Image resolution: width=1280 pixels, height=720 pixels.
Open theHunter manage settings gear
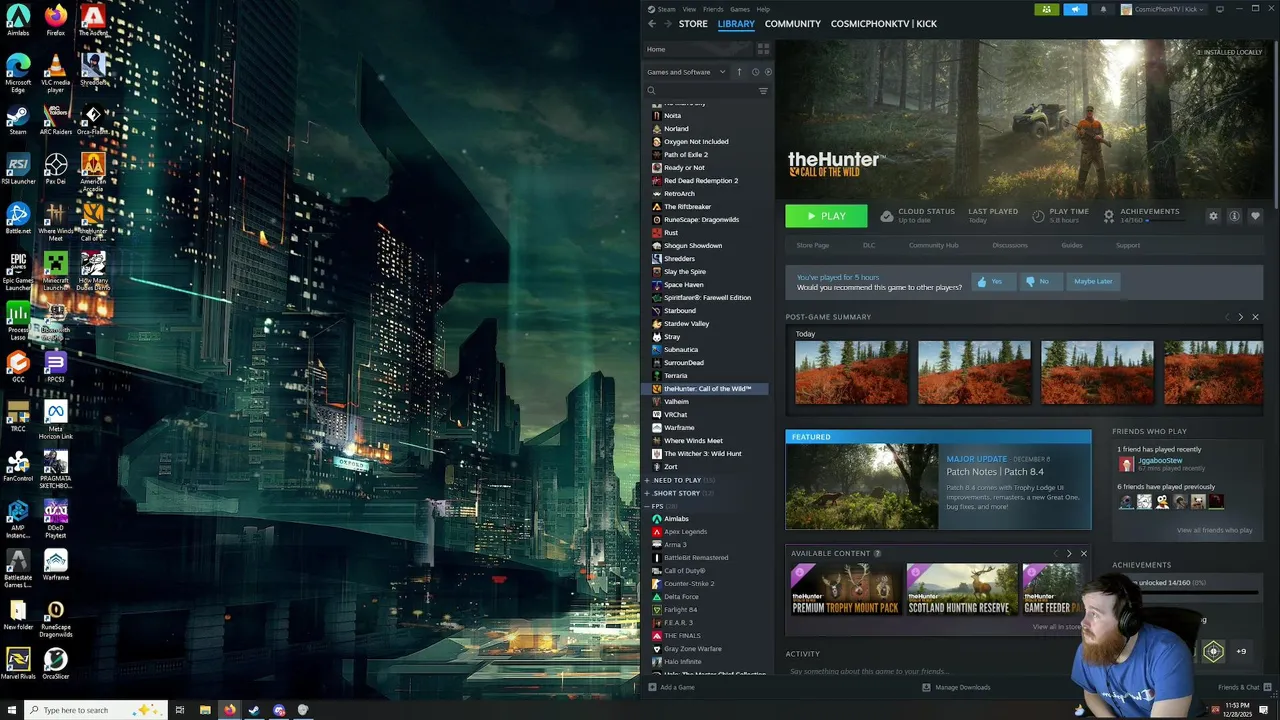(1213, 216)
